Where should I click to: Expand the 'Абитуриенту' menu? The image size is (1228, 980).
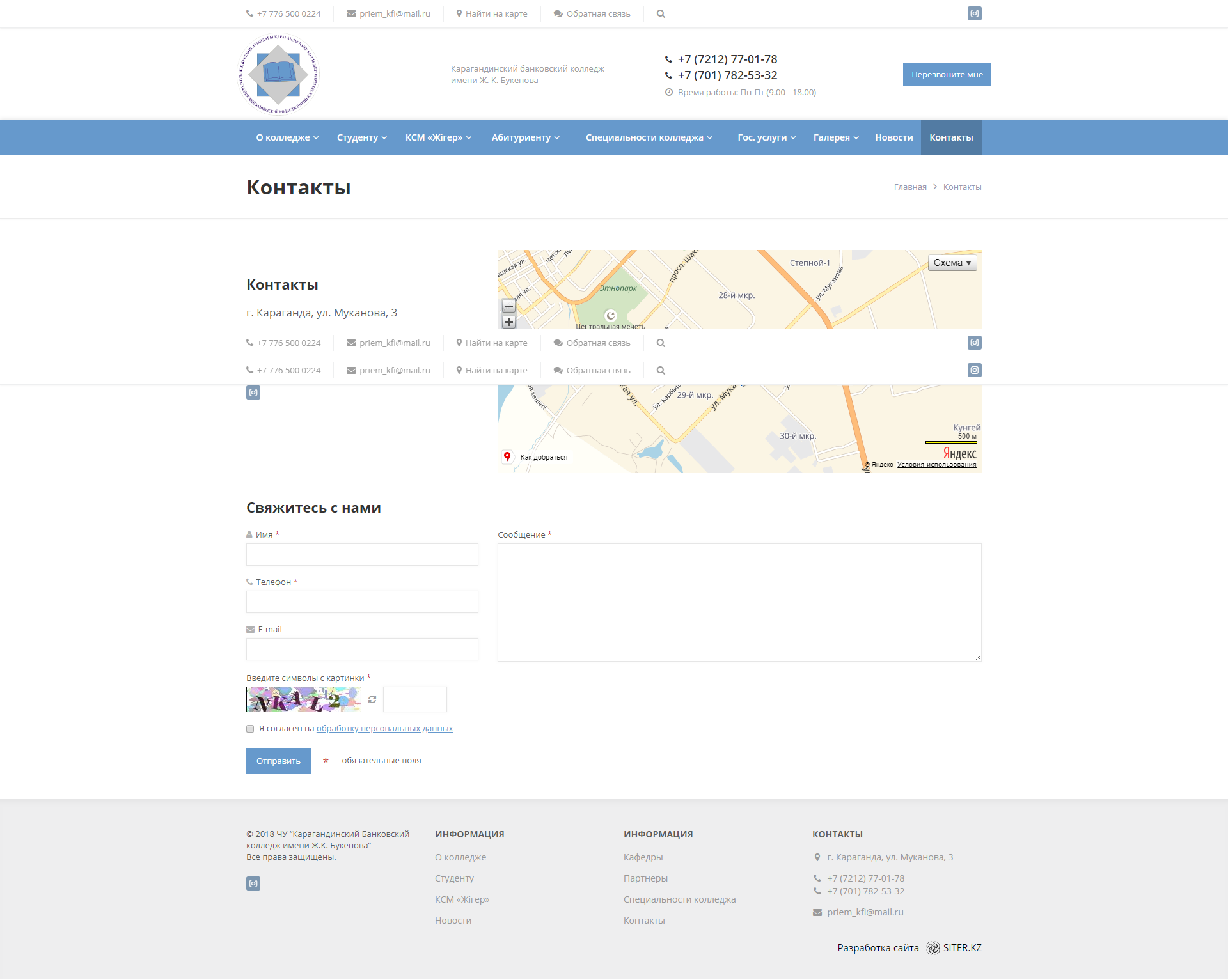525,137
